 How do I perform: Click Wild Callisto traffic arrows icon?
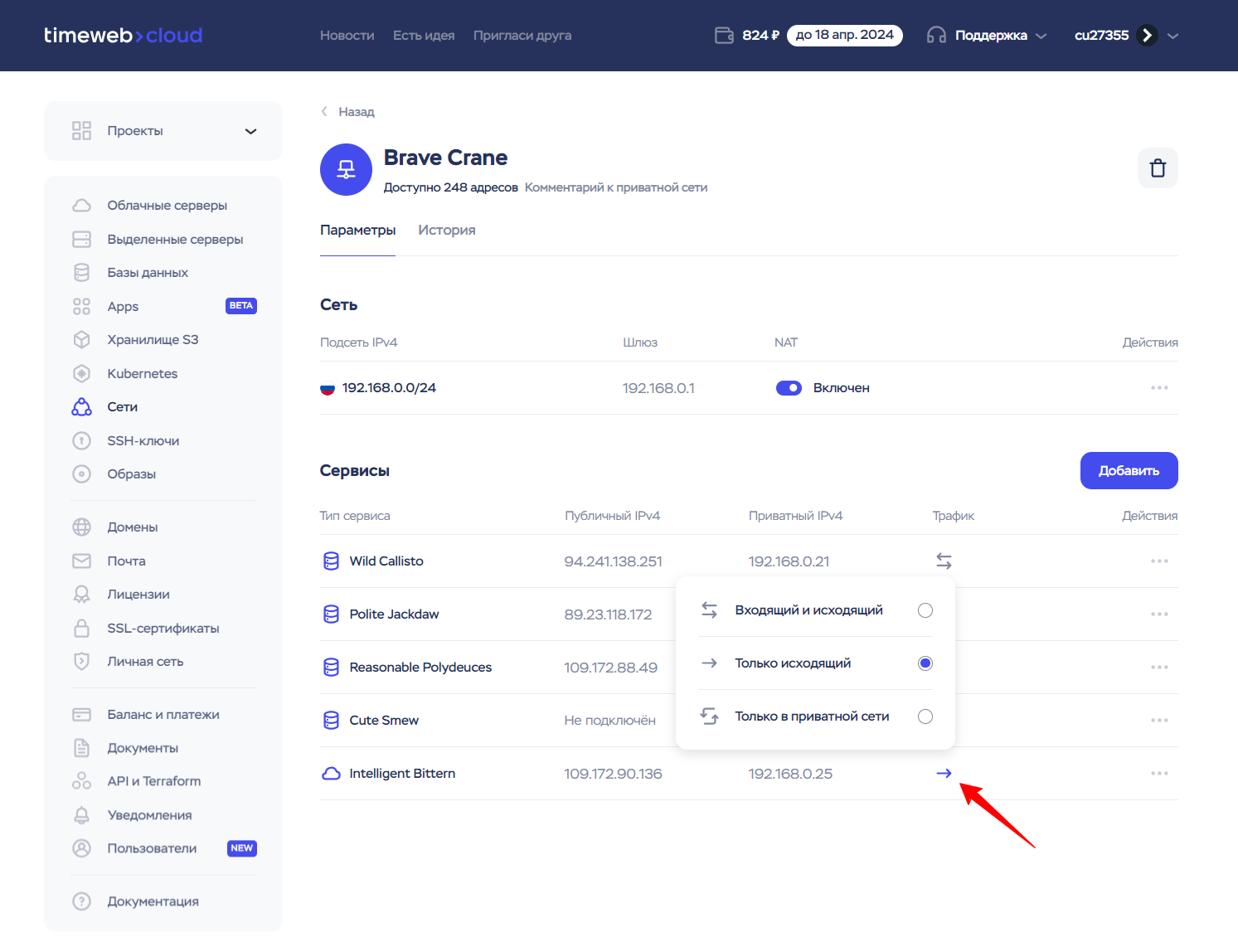pos(944,561)
